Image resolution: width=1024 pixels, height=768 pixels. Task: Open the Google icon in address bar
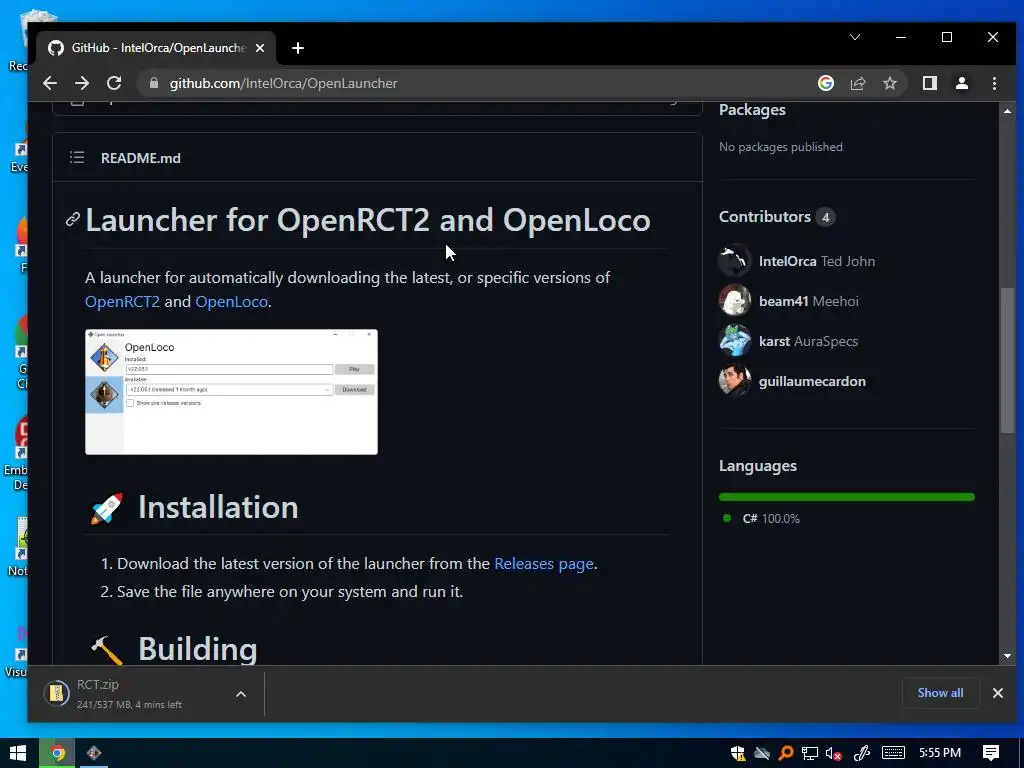click(x=825, y=83)
